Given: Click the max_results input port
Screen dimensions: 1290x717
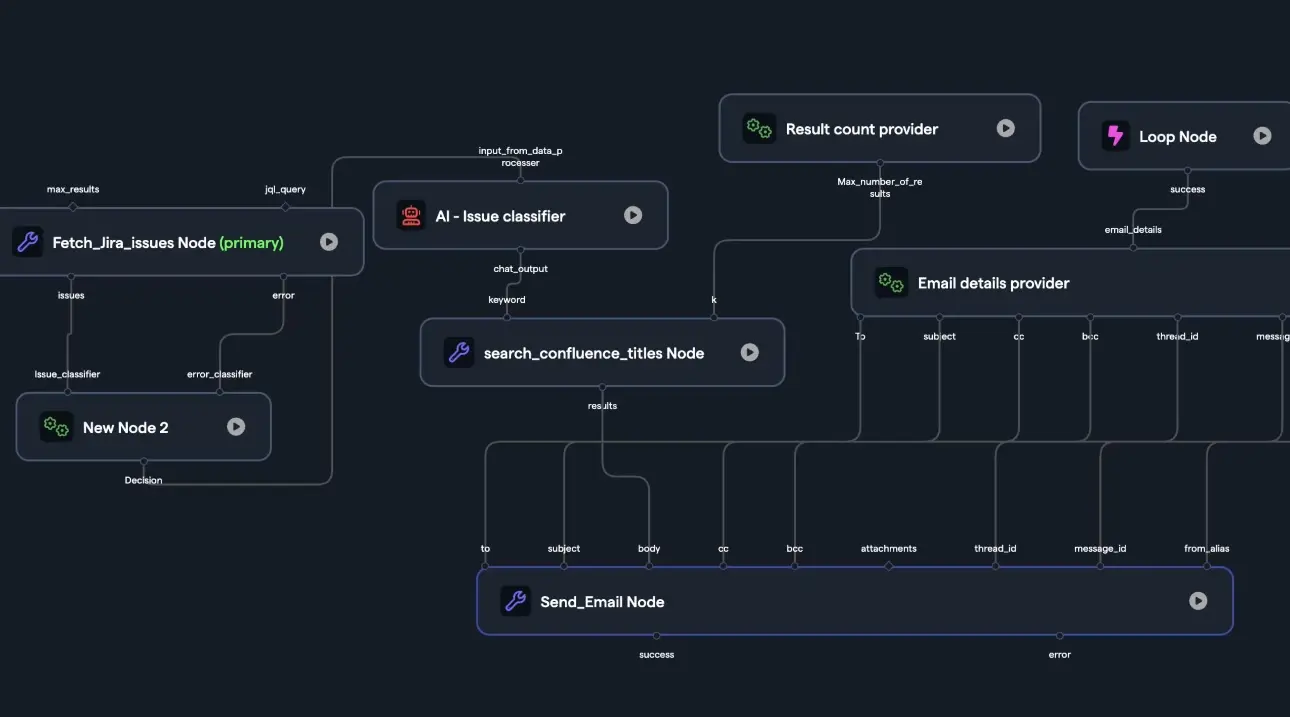Looking at the screenshot, I should tap(72, 209).
